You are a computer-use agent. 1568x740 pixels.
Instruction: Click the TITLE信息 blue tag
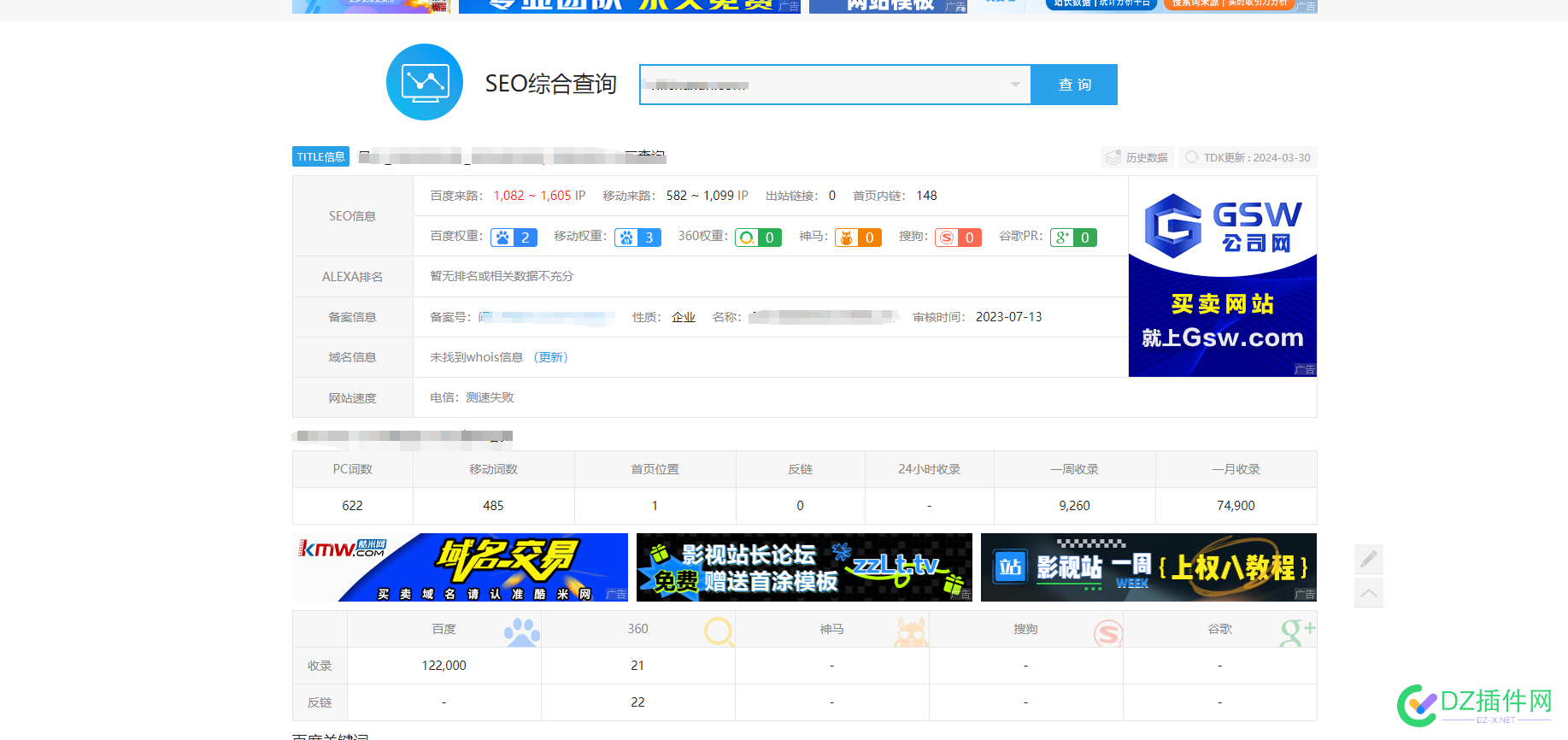click(321, 156)
